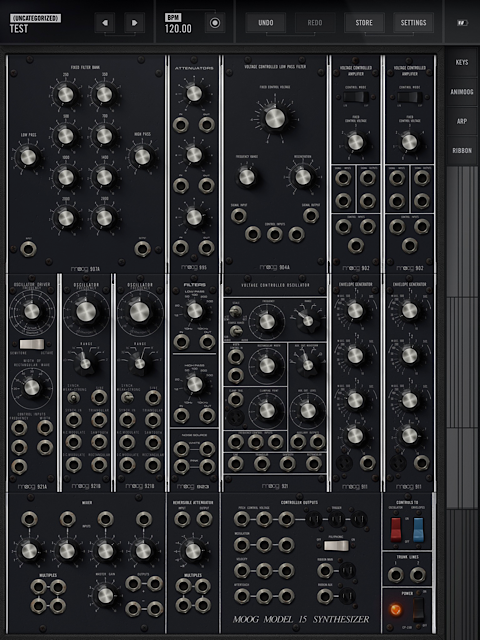The width and height of the screenshot is (480, 640).
Task: Tap the 904A signal input jack
Action: pos(239,216)
